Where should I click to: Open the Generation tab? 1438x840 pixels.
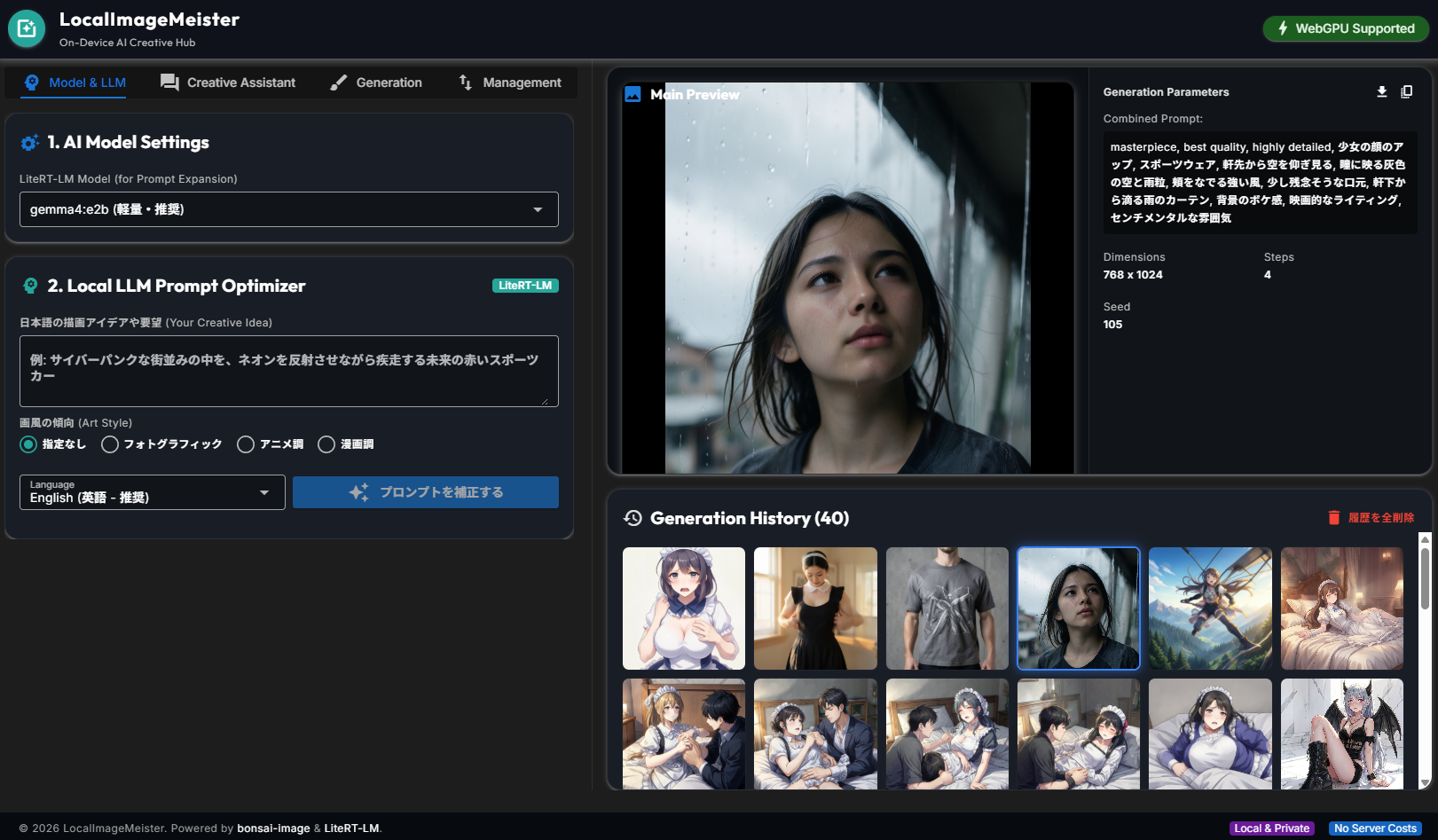[x=376, y=82]
